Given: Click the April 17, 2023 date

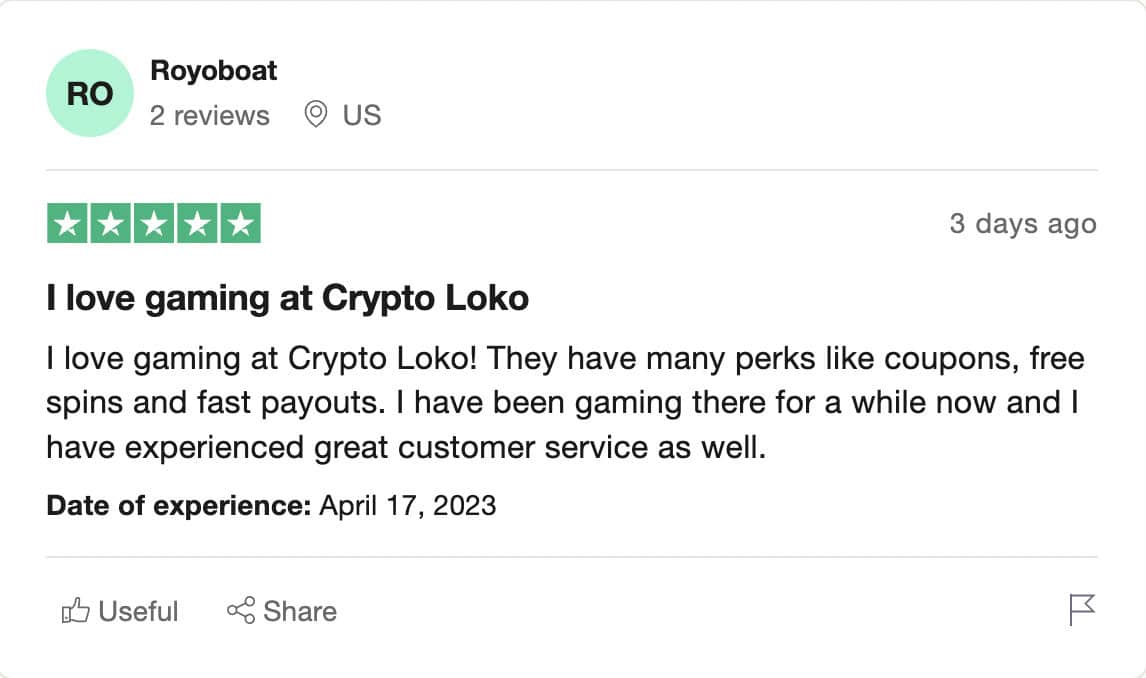Looking at the screenshot, I should tap(407, 505).
